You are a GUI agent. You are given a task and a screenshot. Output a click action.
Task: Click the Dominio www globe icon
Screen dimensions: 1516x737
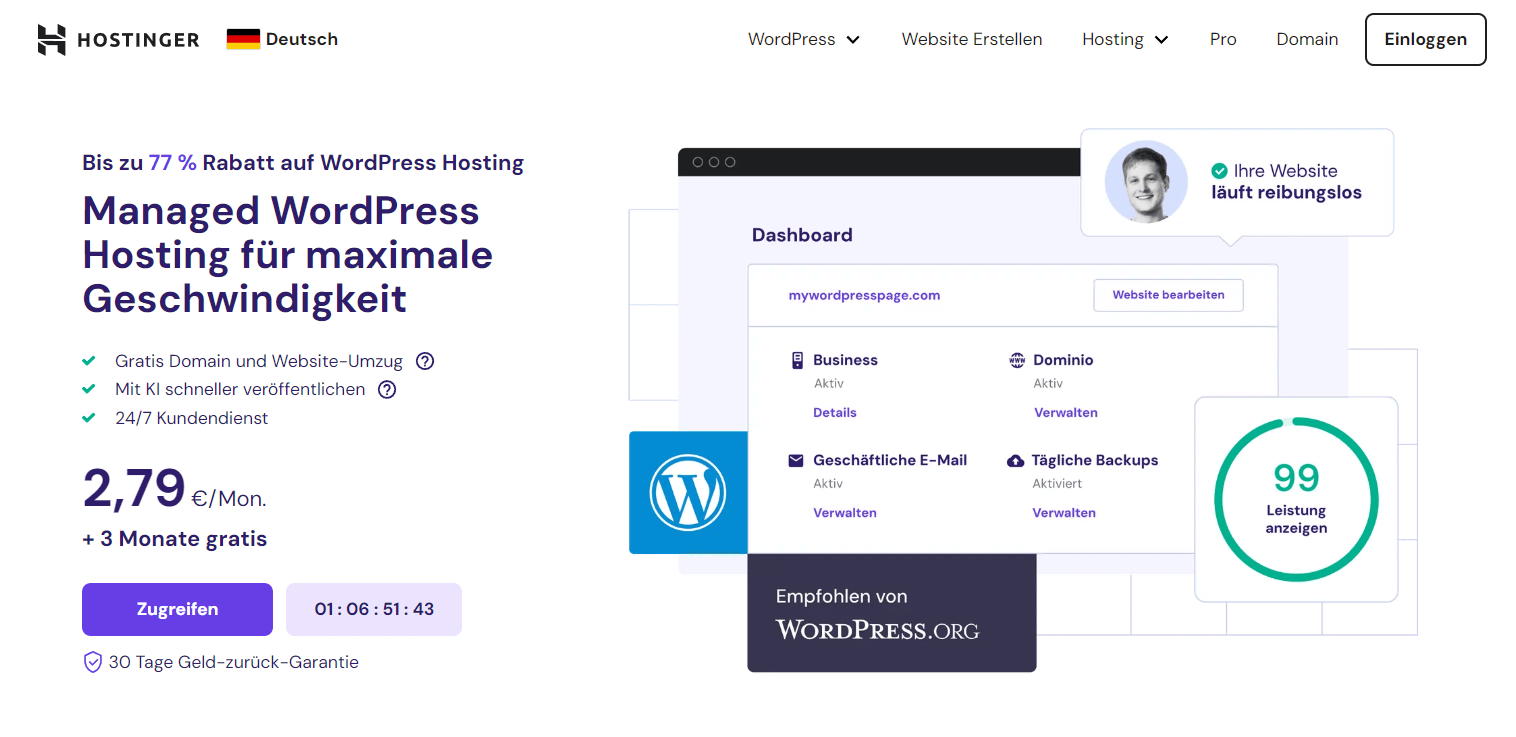click(1017, 360)
